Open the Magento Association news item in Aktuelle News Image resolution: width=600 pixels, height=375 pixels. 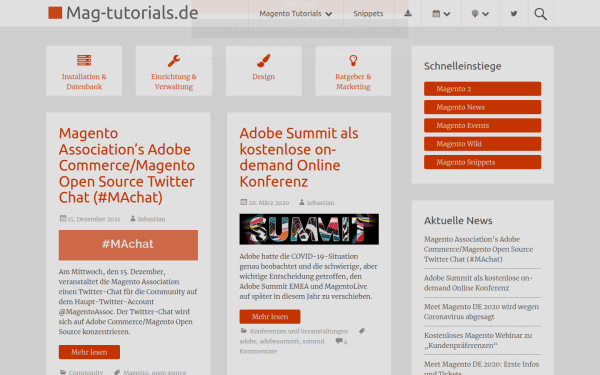coord(478,249)
